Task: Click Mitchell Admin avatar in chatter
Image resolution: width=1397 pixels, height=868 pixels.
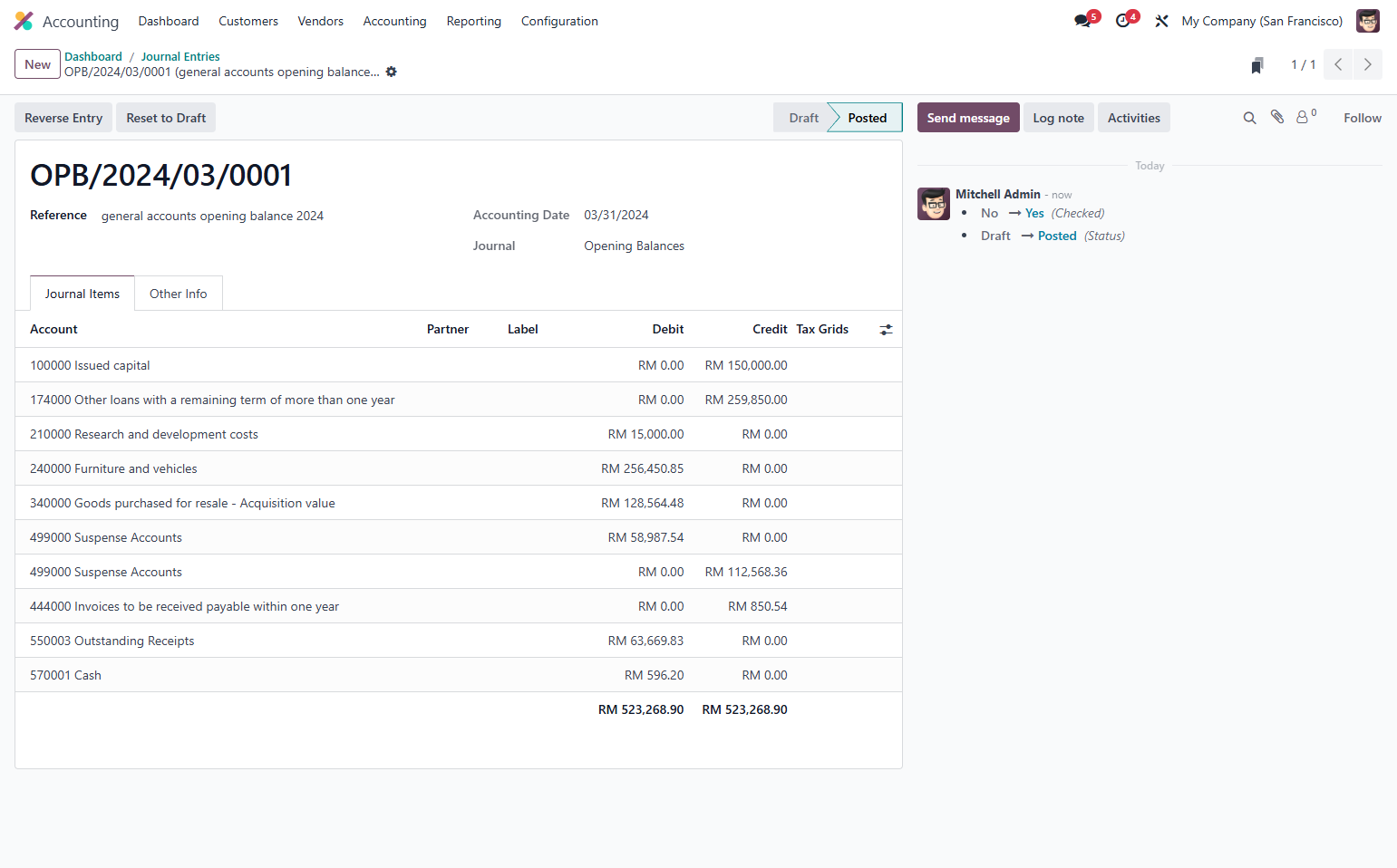Action: tap(934, 204)
